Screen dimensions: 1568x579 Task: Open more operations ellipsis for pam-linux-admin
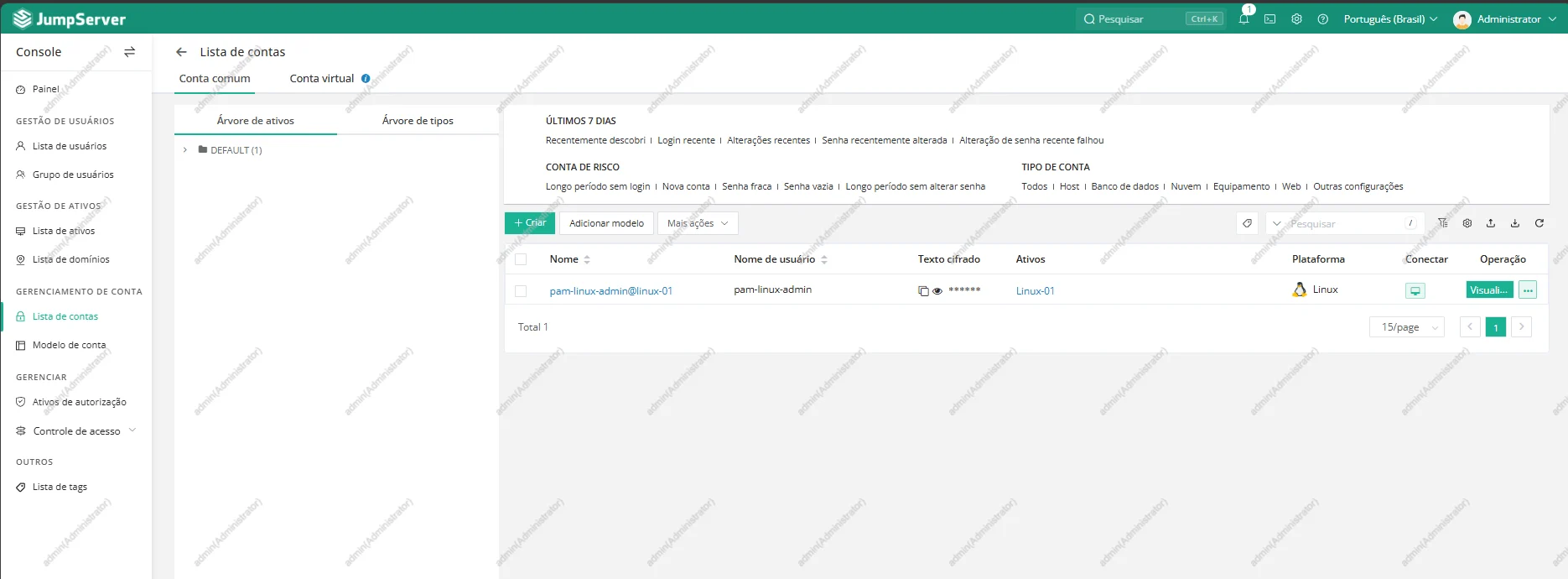point(1528,290)
